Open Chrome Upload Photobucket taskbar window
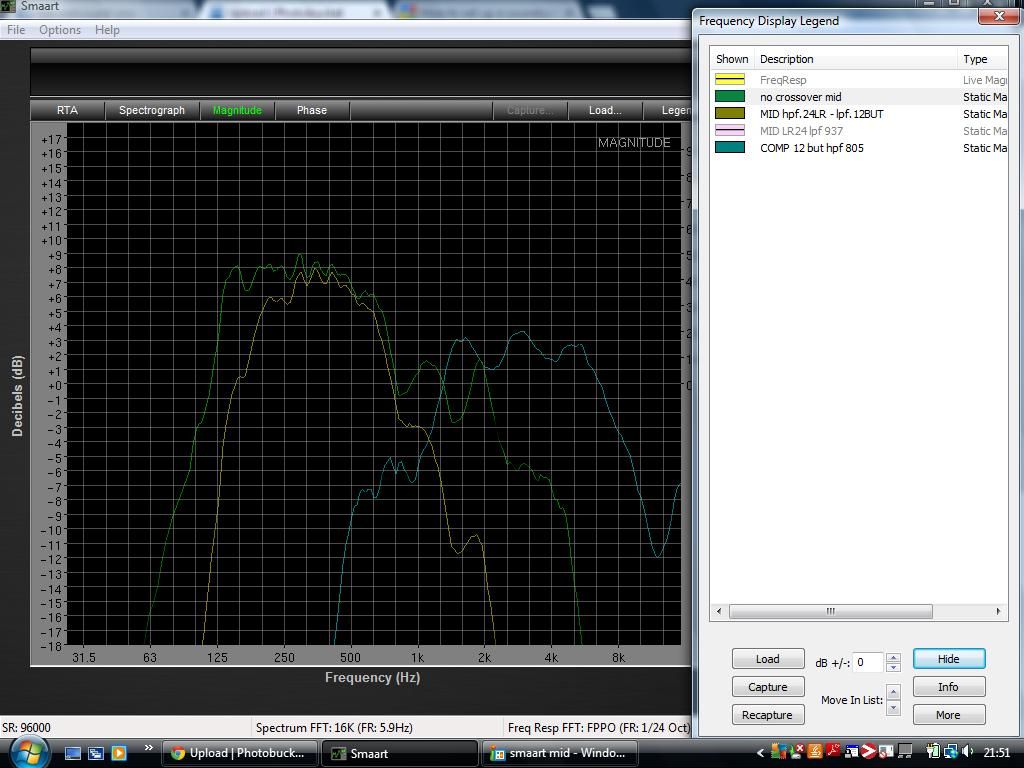The width and height of the screenshot is (1024, 768). [241, 753]
